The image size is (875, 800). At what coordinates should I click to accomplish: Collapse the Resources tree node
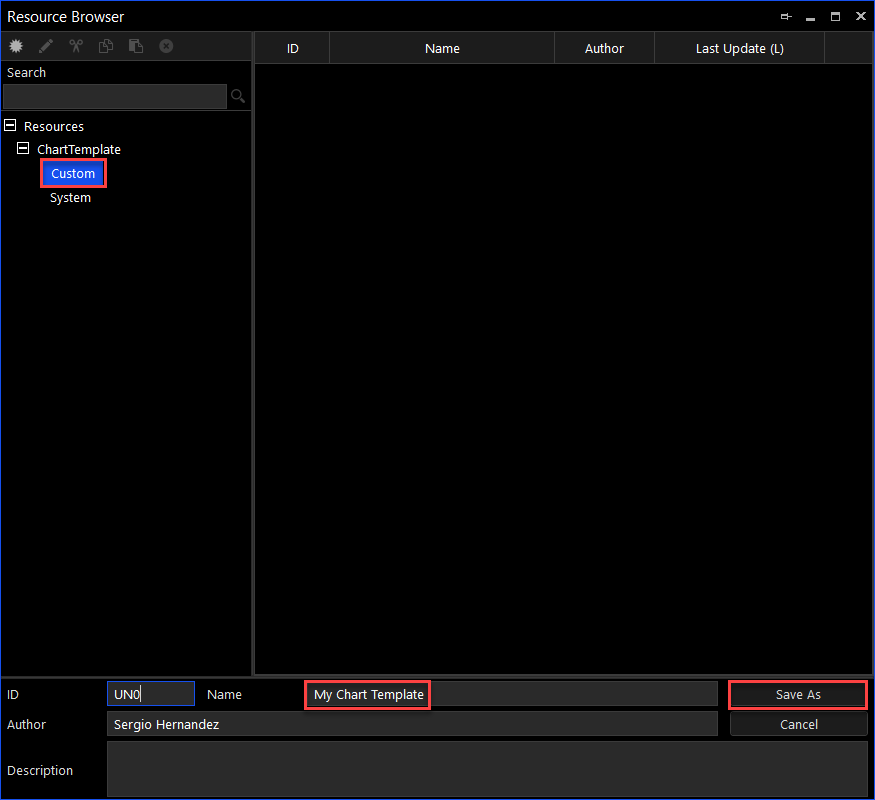click(x=11, y=126)
